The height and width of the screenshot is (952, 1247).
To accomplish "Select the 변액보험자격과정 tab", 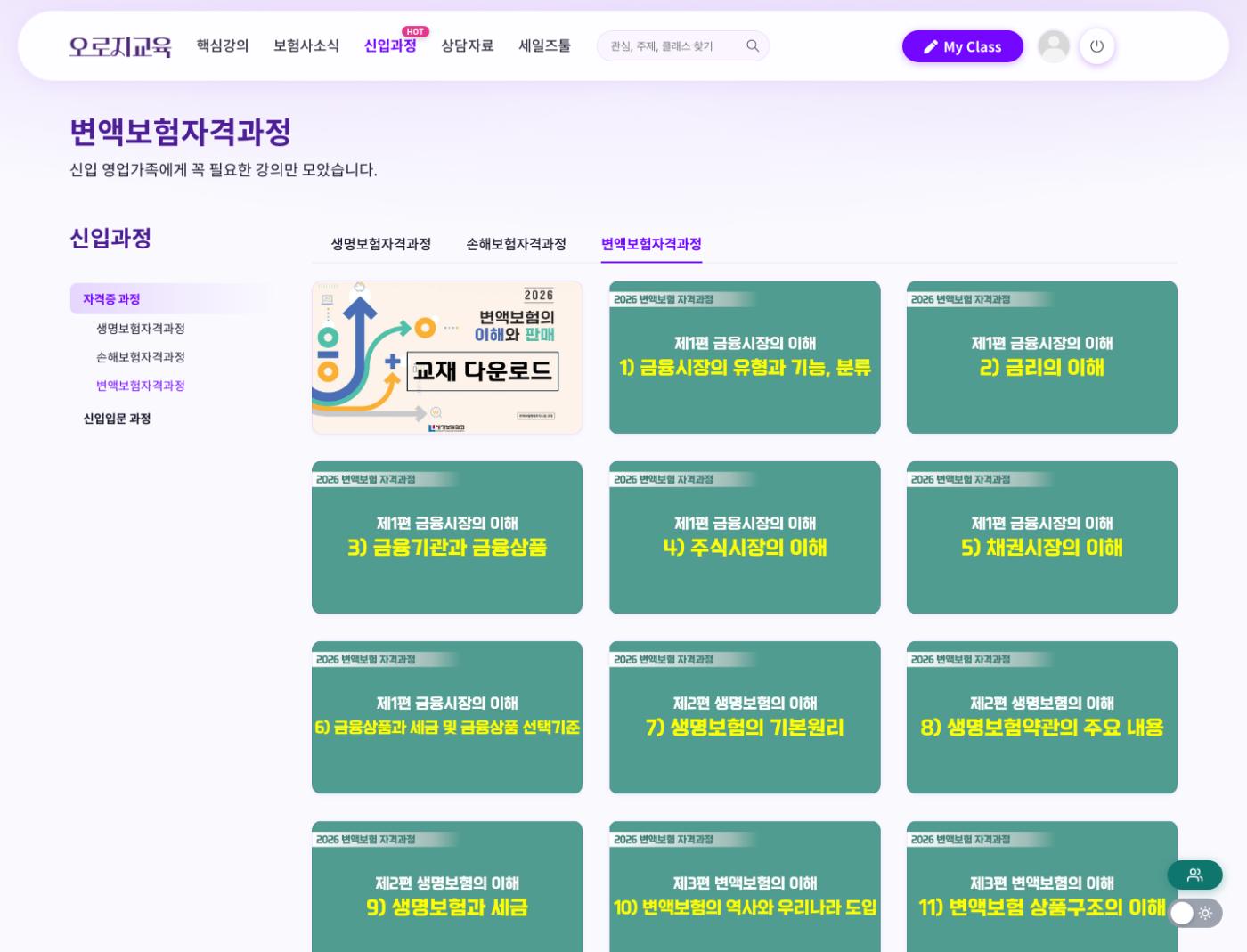I will click(652, 244).
